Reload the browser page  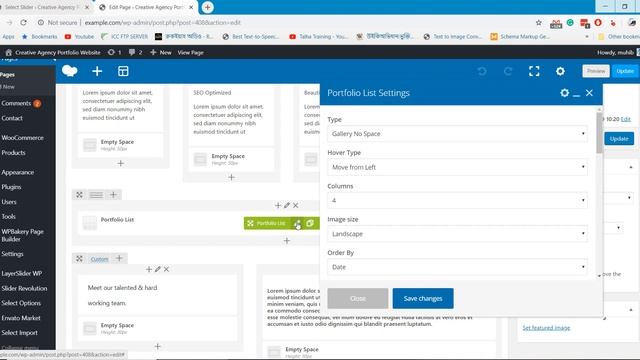tap(23, 22)
